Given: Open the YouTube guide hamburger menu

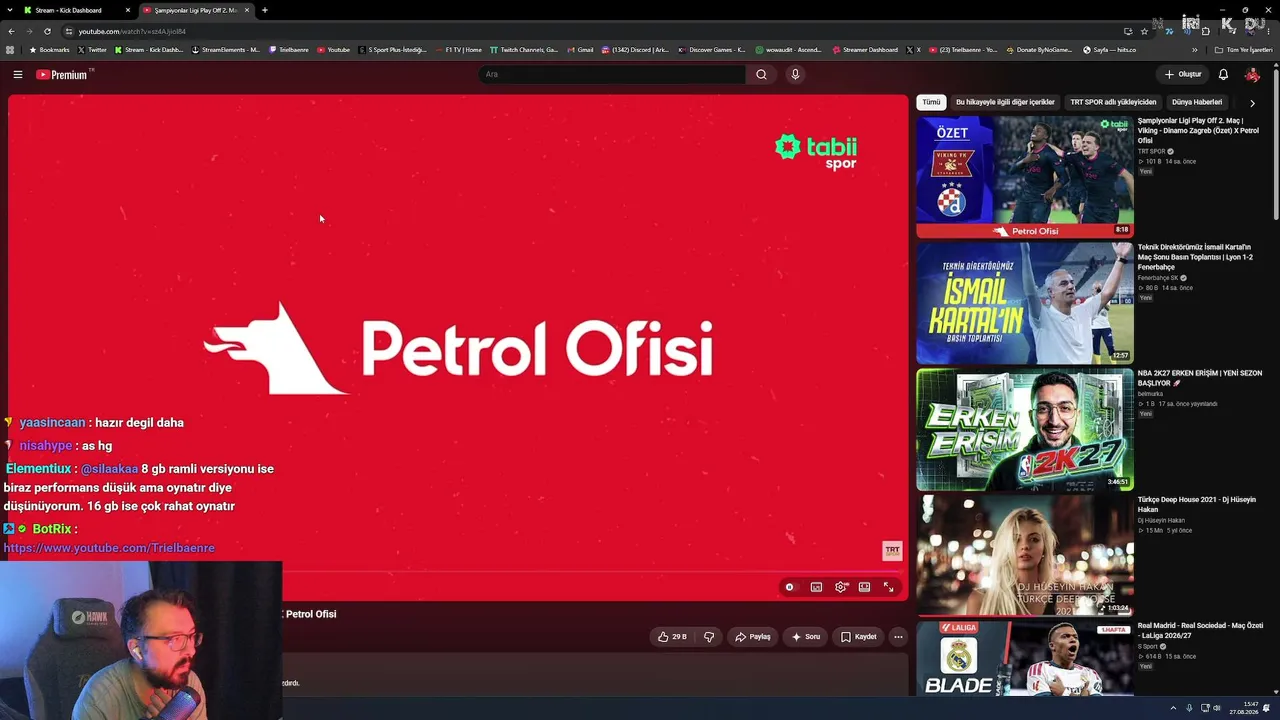Looking at the screenshot, I should pos(18,74).
